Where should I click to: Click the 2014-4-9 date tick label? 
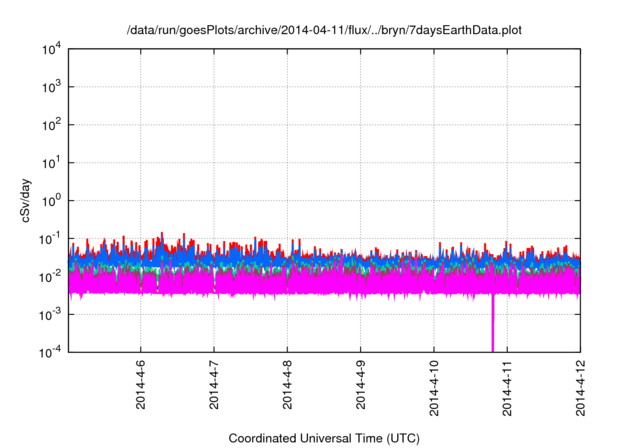coord(360,384)
